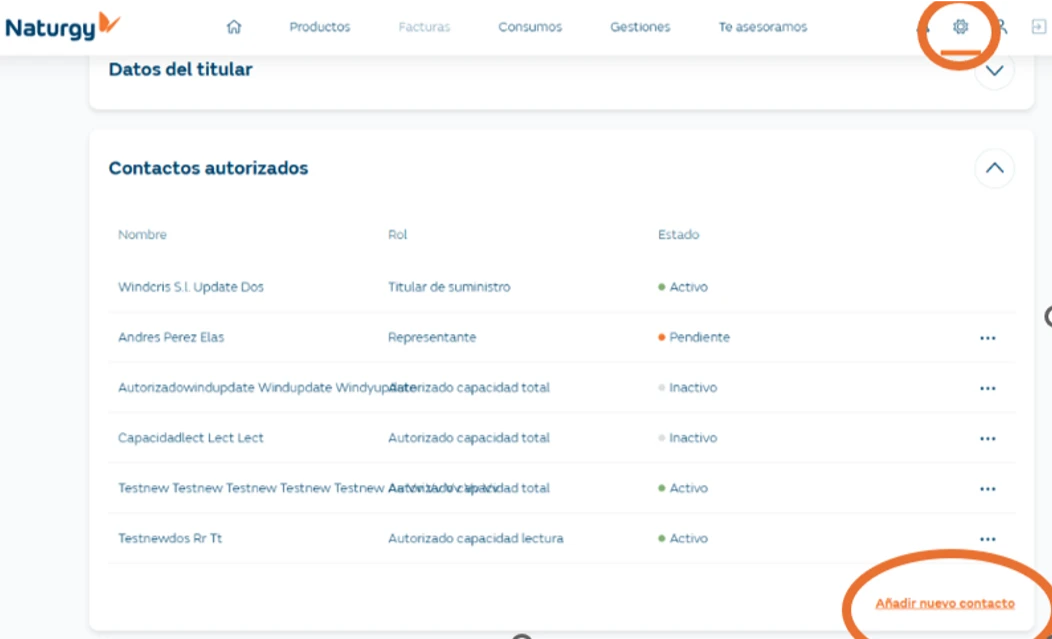Open options menu for Testnewdos Rr Tt

click(987, 539)
